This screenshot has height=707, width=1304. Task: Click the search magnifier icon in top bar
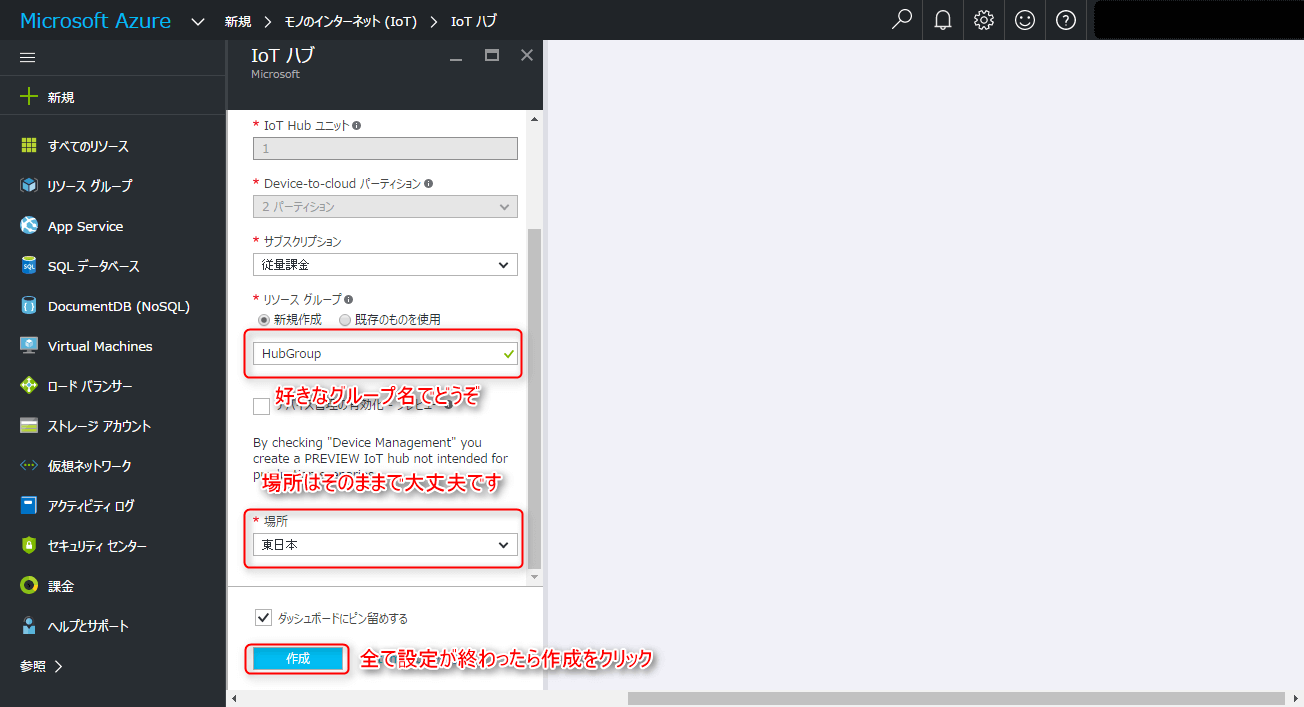[x=902, y=20]
